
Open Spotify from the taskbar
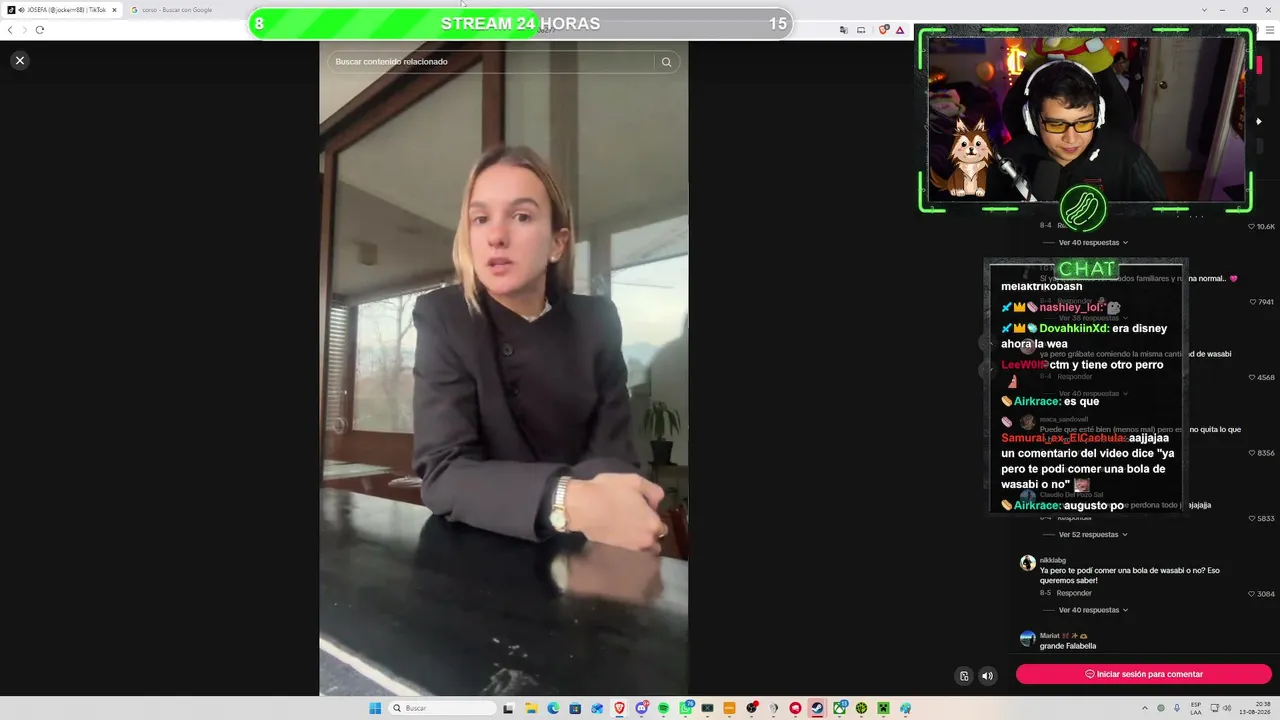point(663,708)
